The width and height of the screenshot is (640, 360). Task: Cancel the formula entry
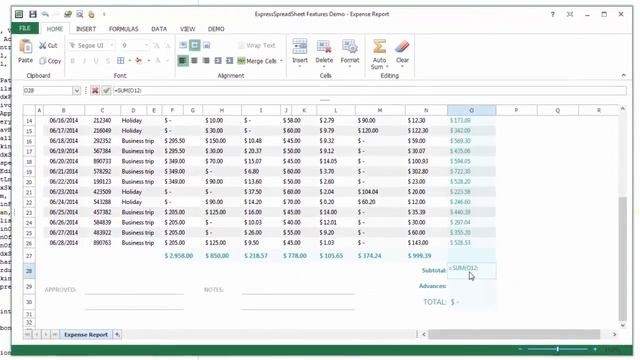pyautogui.click(x=95, y=91)
